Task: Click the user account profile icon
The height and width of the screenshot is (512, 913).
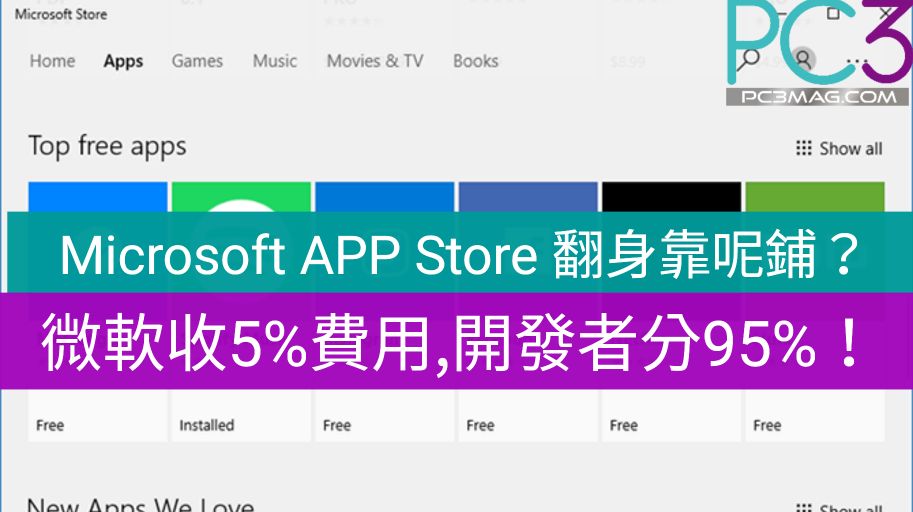Action: tap(803, 59)
